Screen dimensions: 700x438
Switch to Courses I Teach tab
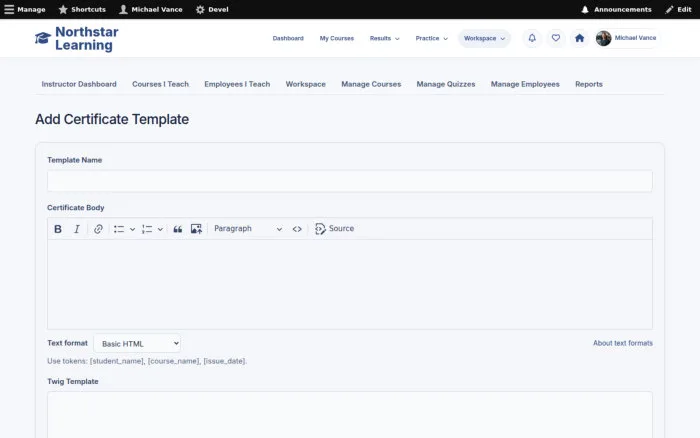coord(160,84)
